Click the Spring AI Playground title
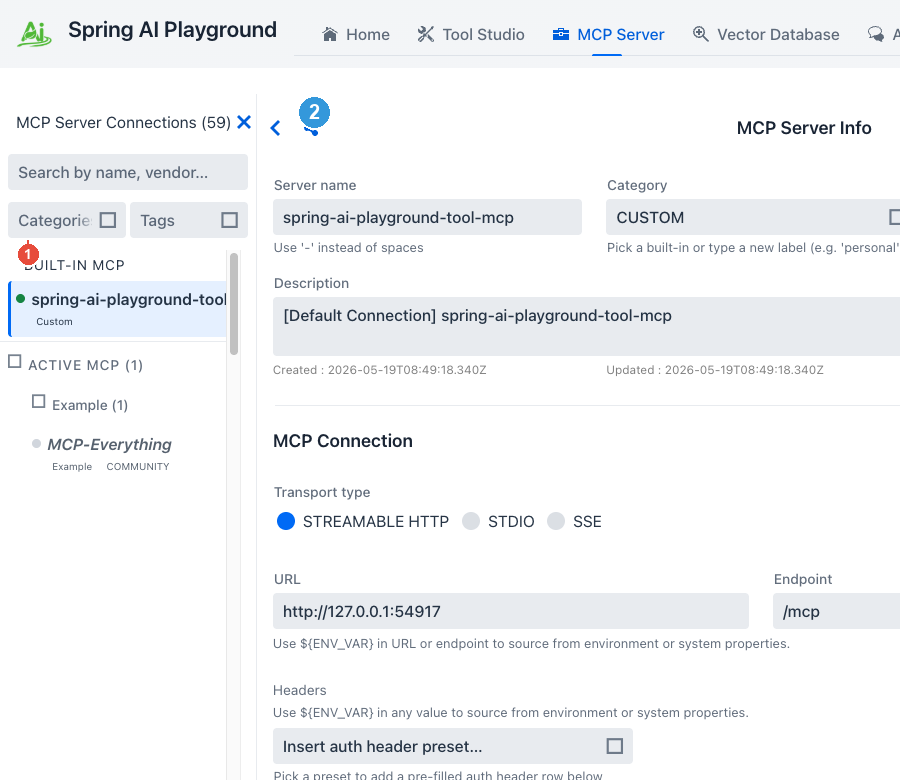The image size is (900, 780). coord(172,30)
